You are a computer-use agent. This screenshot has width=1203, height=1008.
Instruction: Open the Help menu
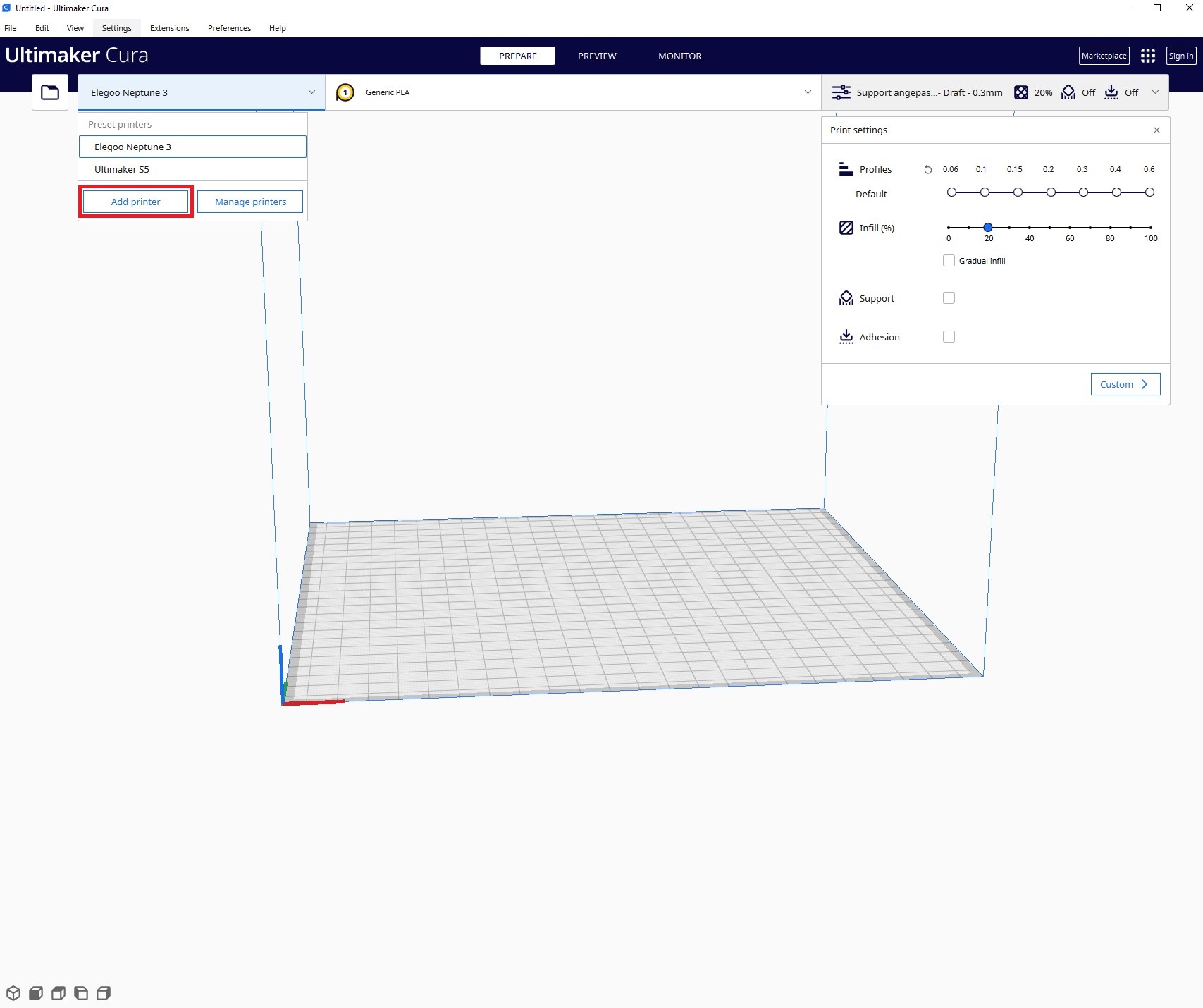(278, 28)
